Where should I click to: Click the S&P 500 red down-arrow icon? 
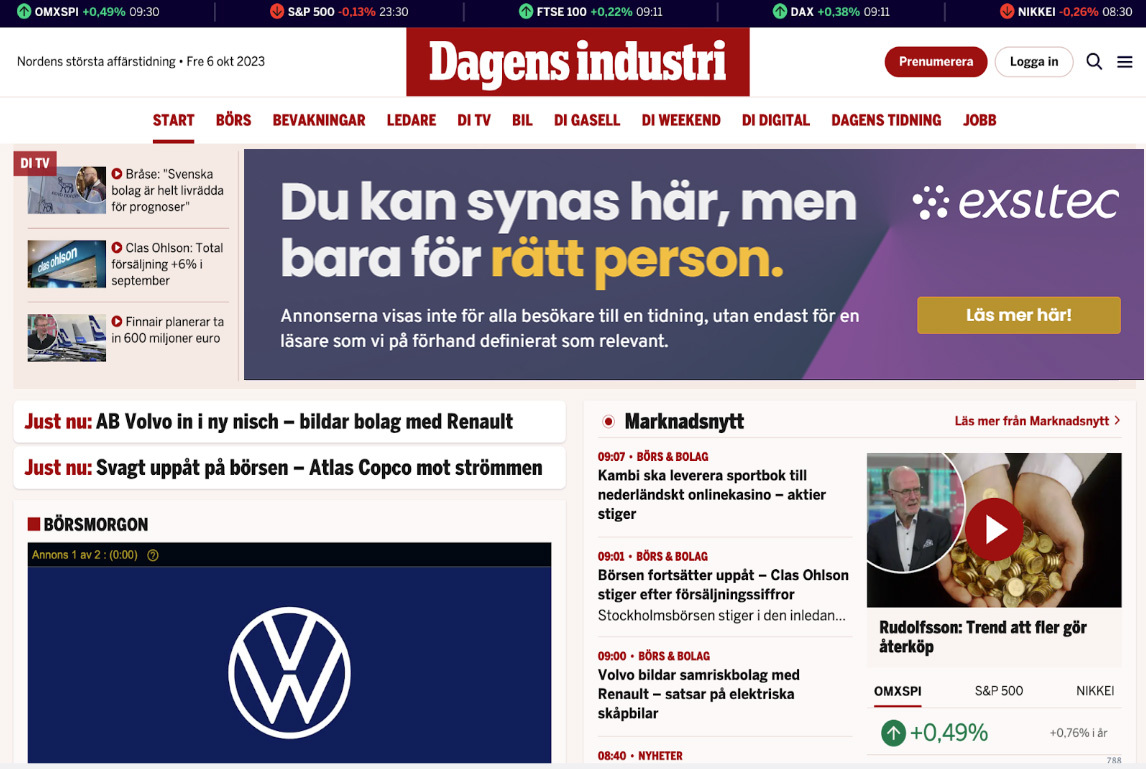click(x=277, y=12)
